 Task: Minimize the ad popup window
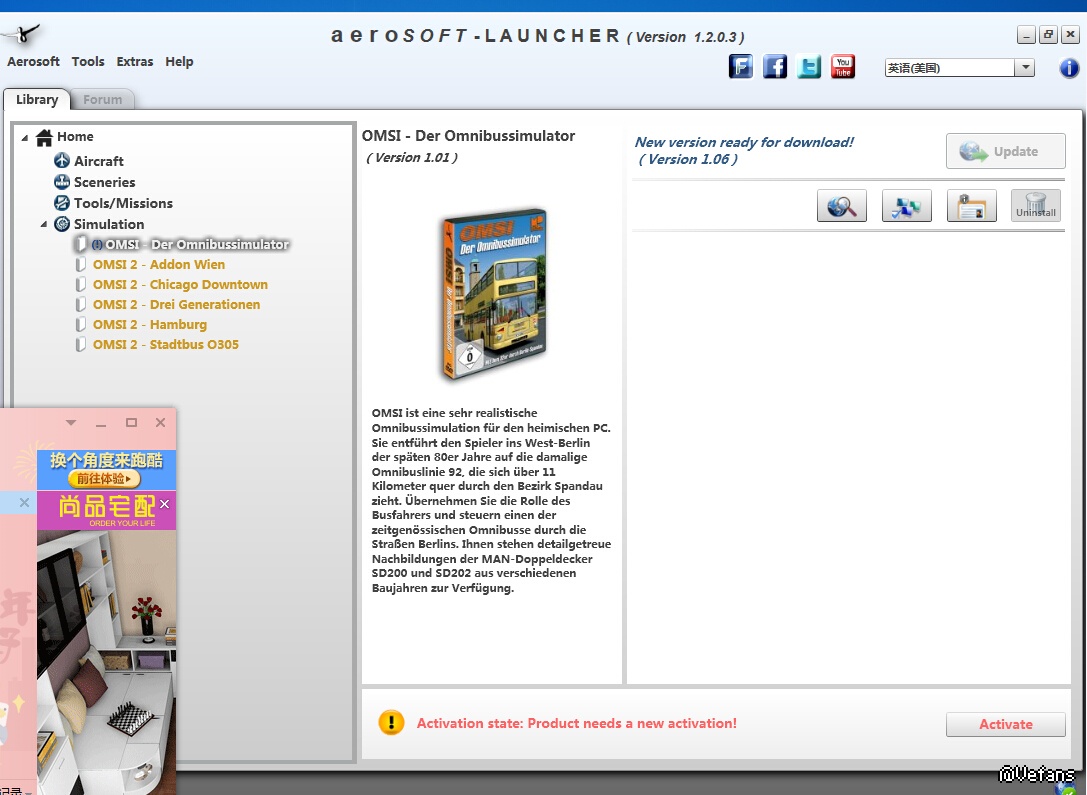point(101,423)
